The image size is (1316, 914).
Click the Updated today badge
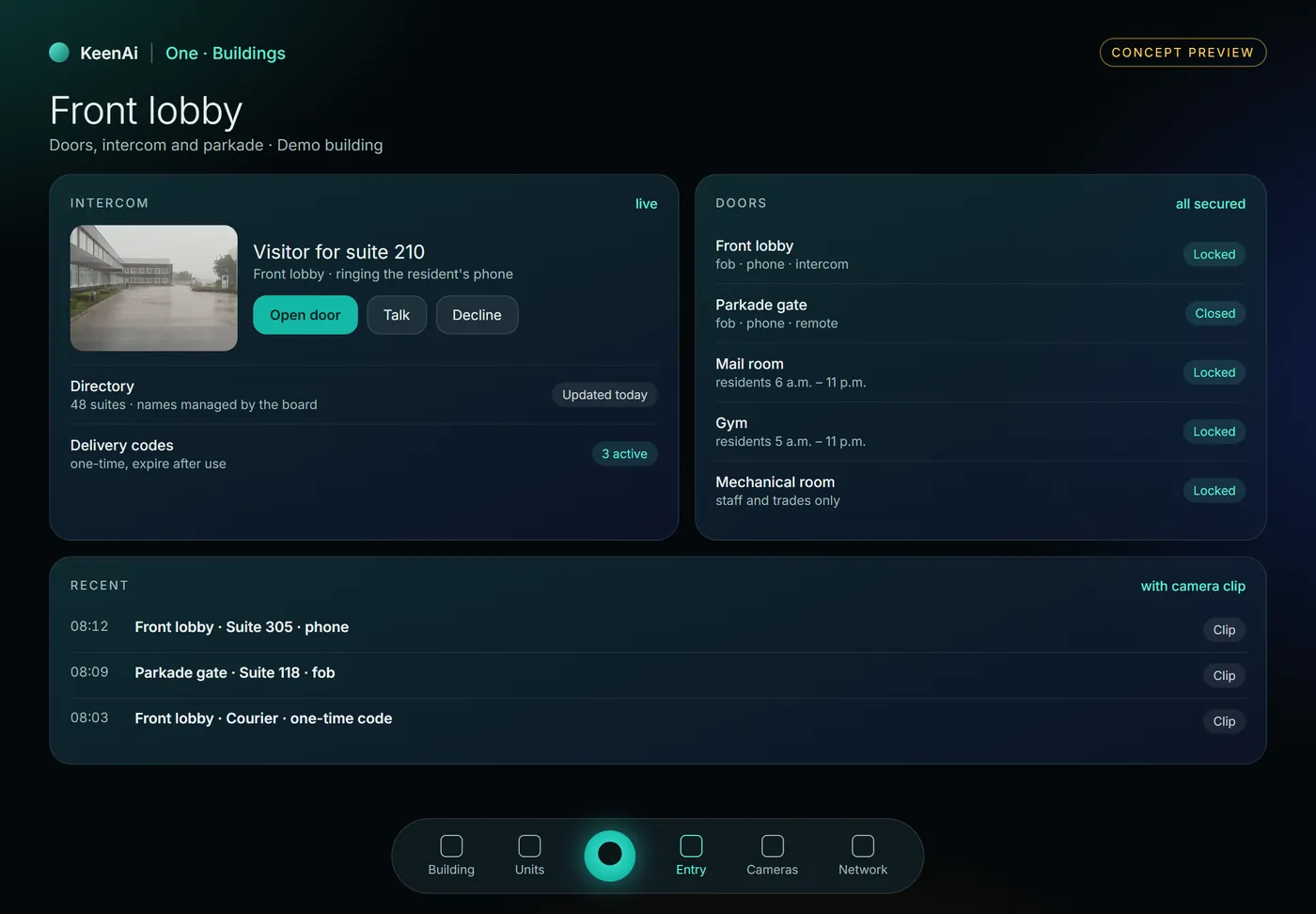point(604,395)
